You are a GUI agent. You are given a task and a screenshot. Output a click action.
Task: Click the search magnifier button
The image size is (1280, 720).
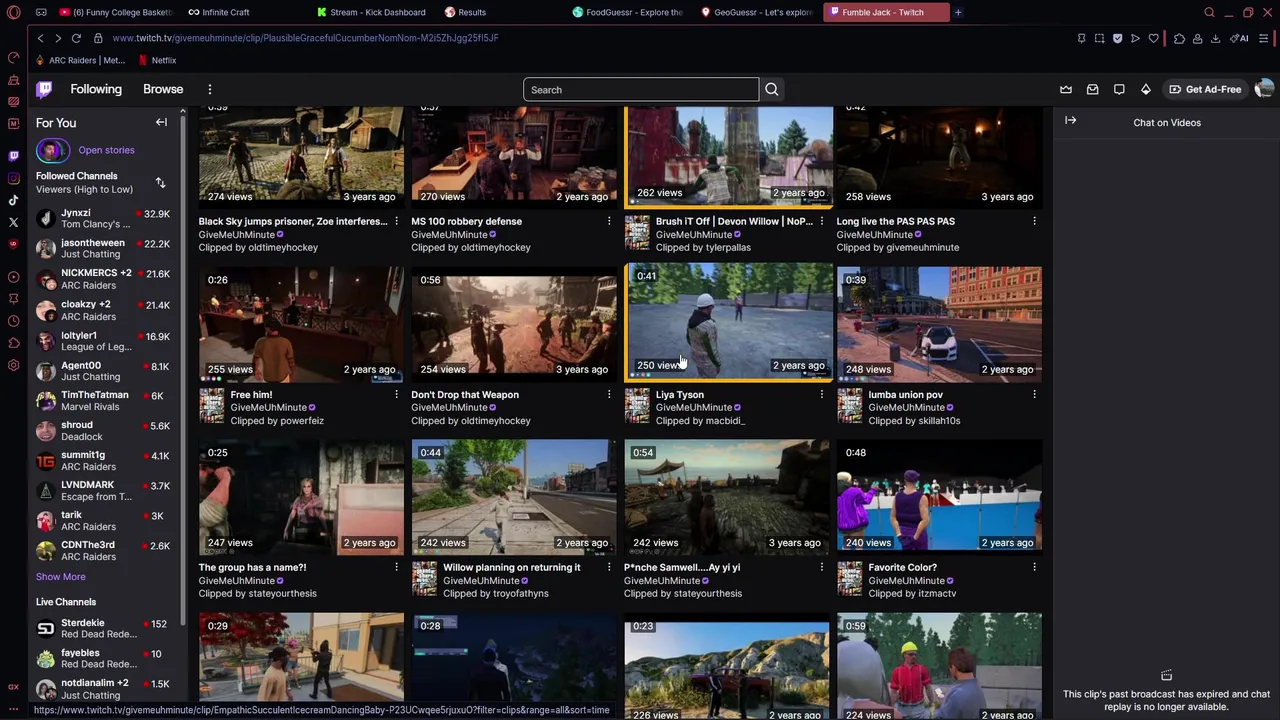tap(771, 90)
